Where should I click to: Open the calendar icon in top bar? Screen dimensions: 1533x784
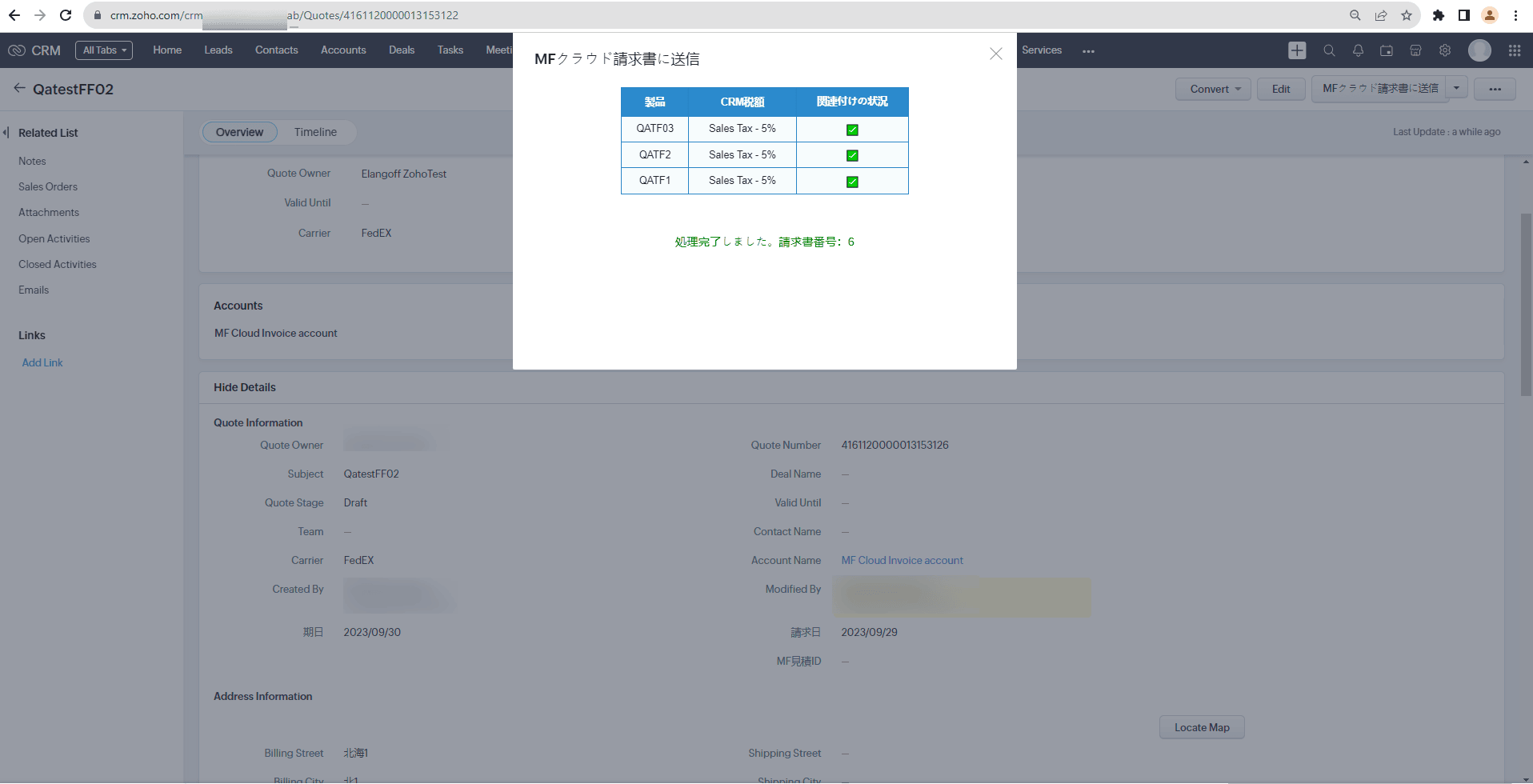tap(1387, 50)
